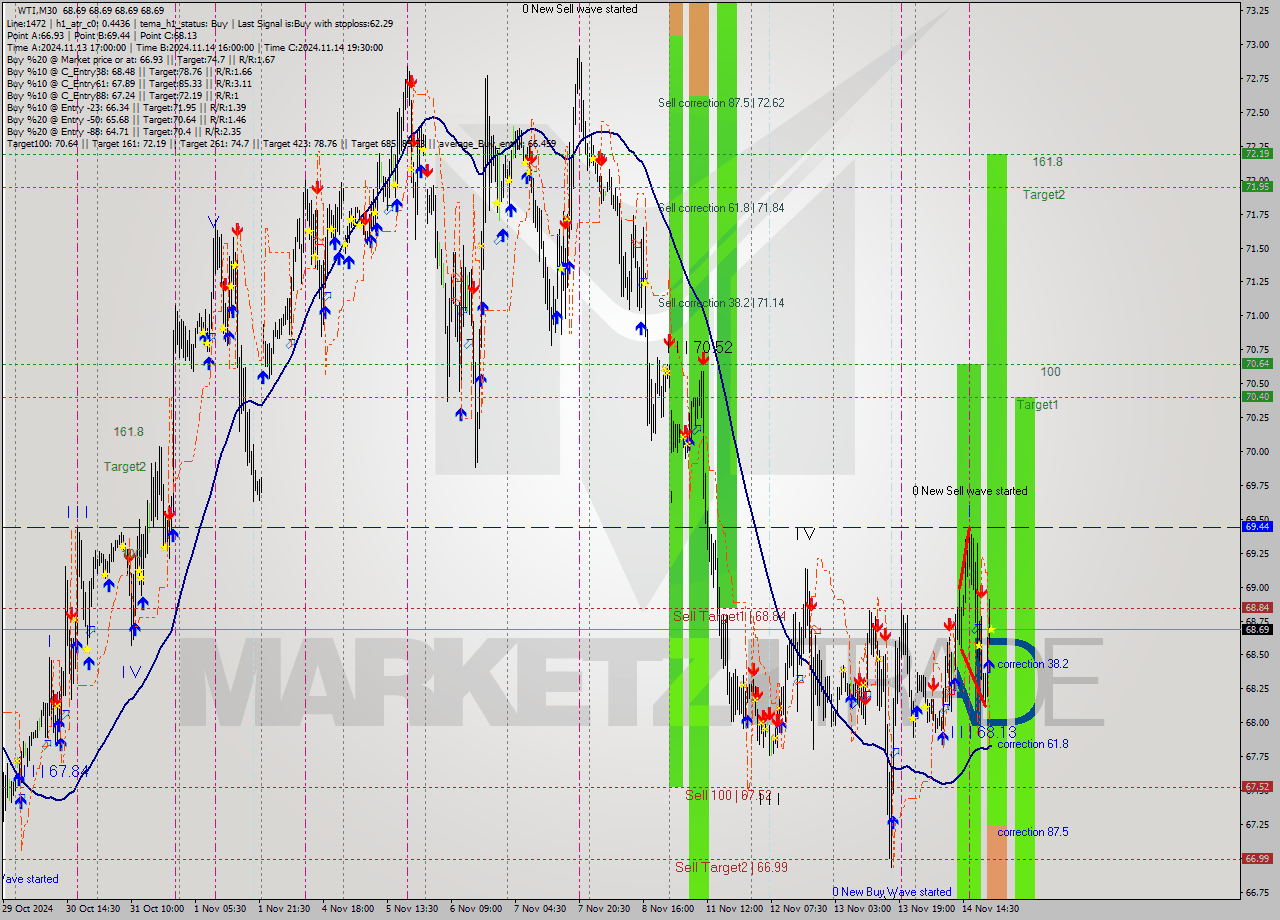Click the '29 Oct 2024' time axis label
The image size is (1280, 920).
pos(27,909)
